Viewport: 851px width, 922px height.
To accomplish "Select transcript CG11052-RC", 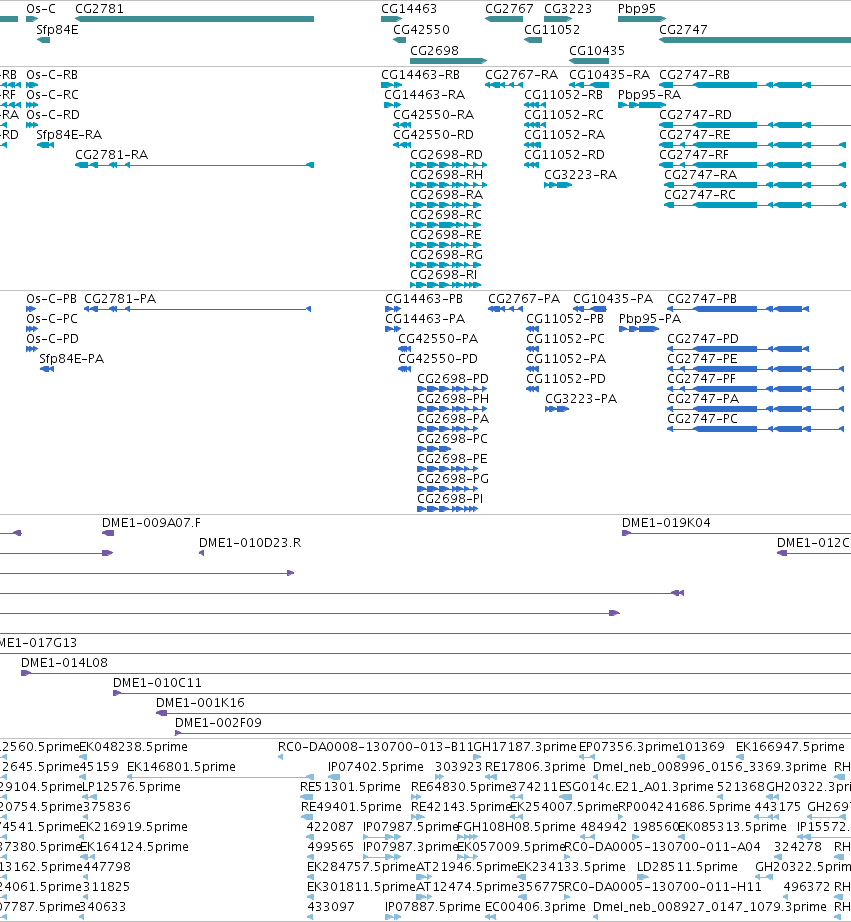I will tap(564, 115).
